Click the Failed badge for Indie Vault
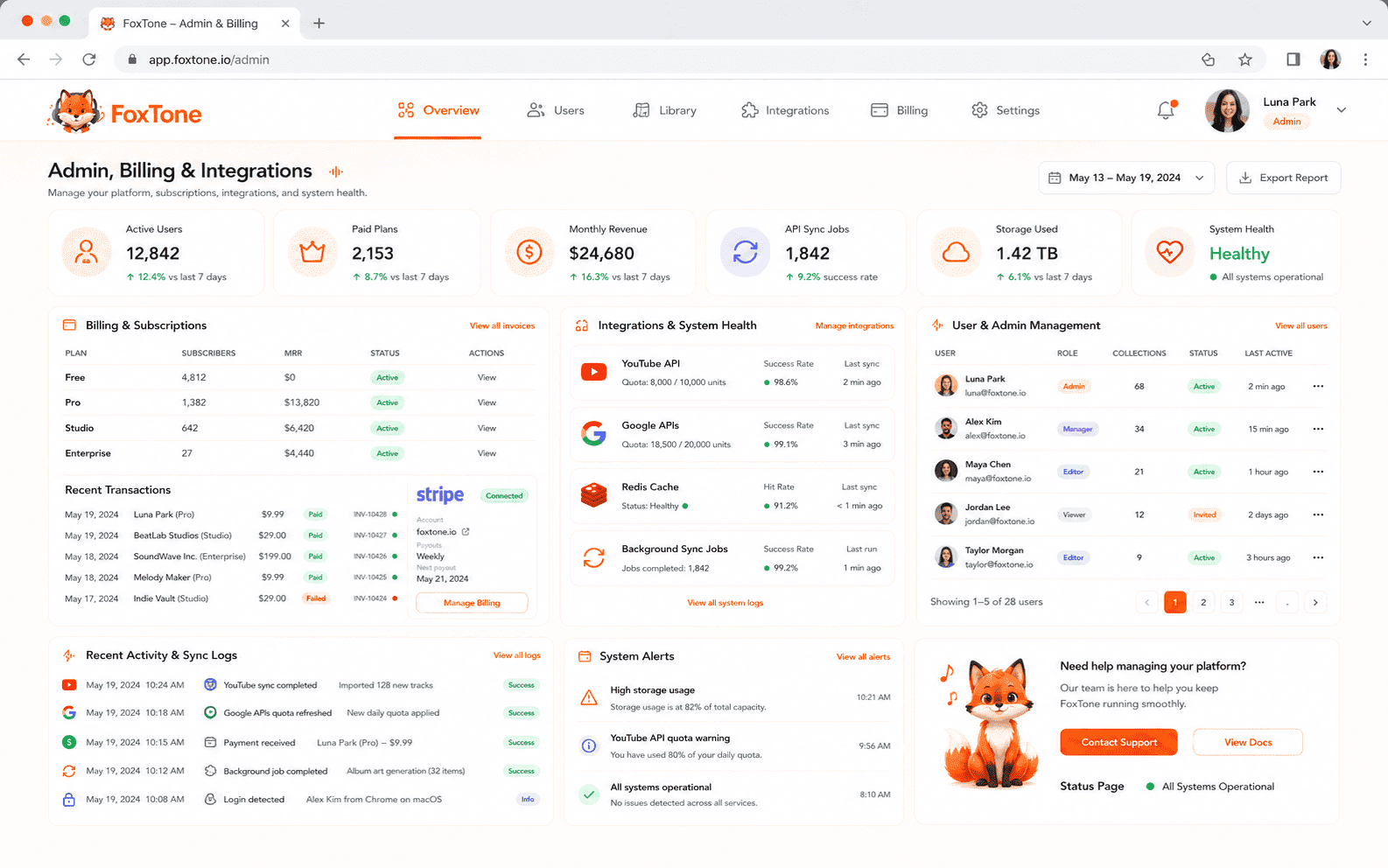This screenshot has width=1388, height=868. point(316,598)
